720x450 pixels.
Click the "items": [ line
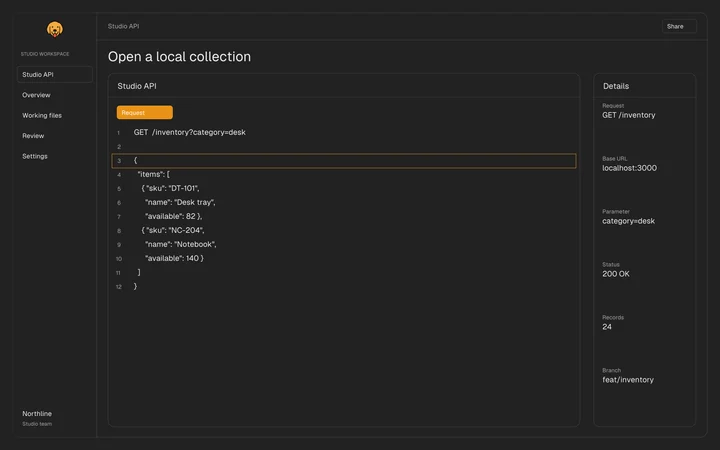click(153, 174)
